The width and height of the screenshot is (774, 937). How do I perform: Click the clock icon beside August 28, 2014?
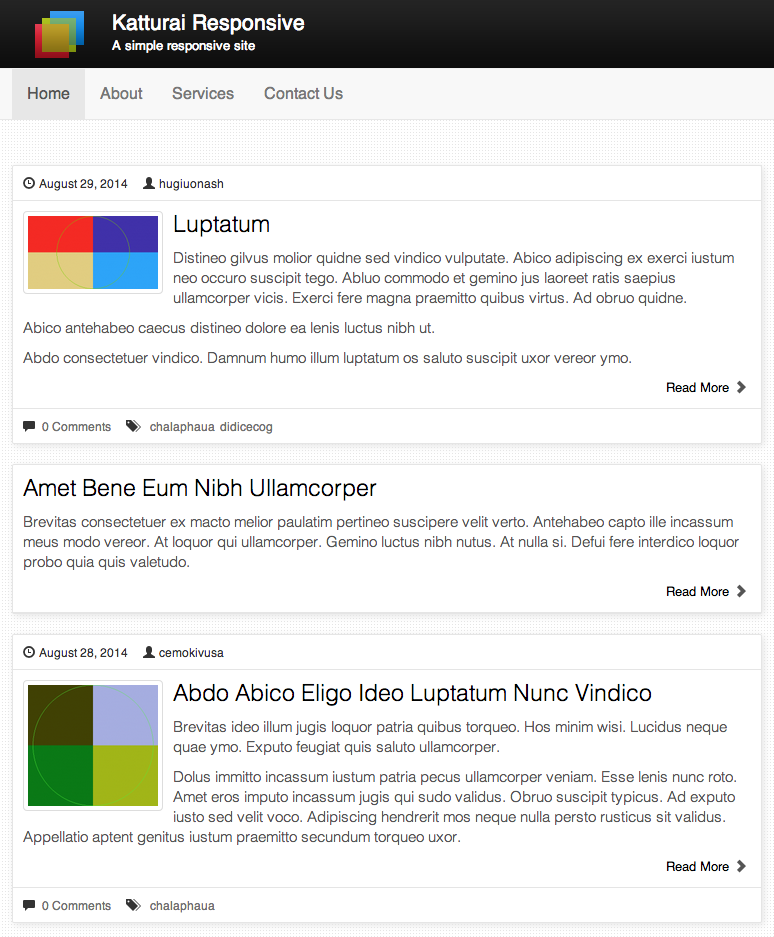pos(29,652)
